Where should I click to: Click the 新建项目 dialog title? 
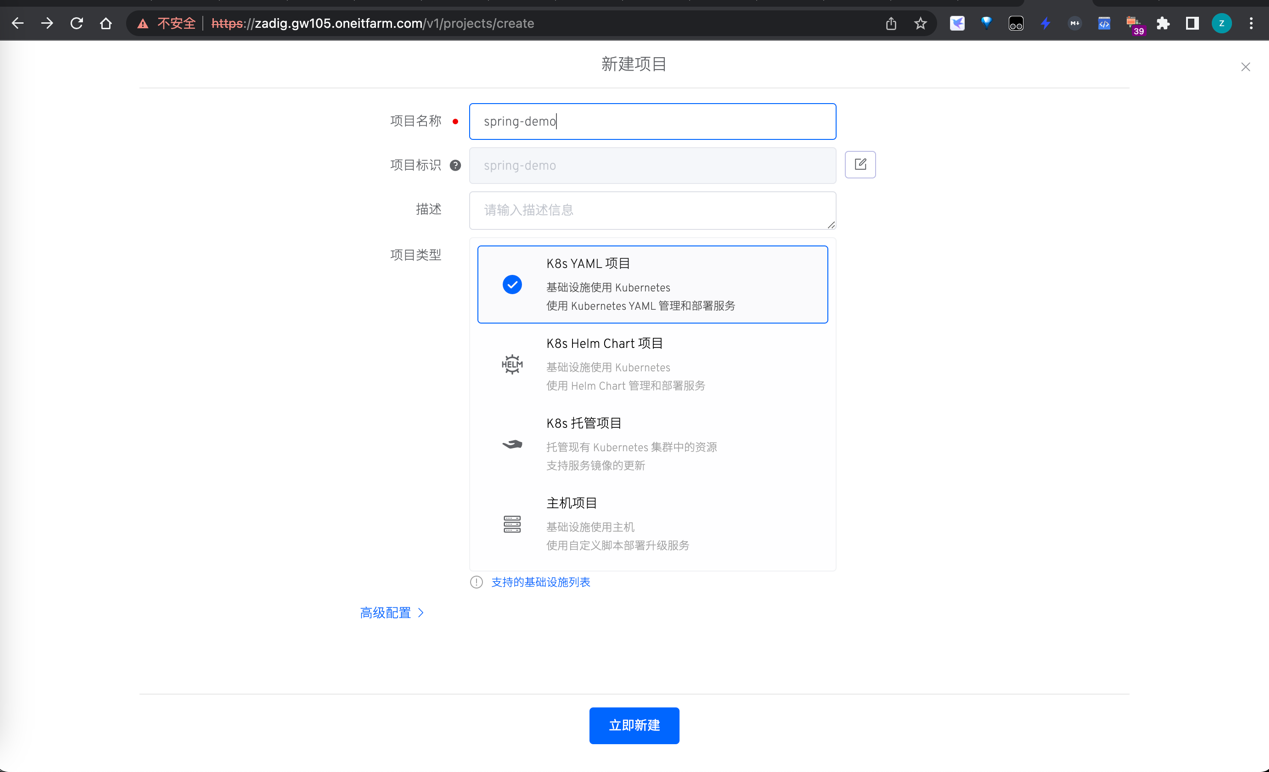tap(634, 64)
